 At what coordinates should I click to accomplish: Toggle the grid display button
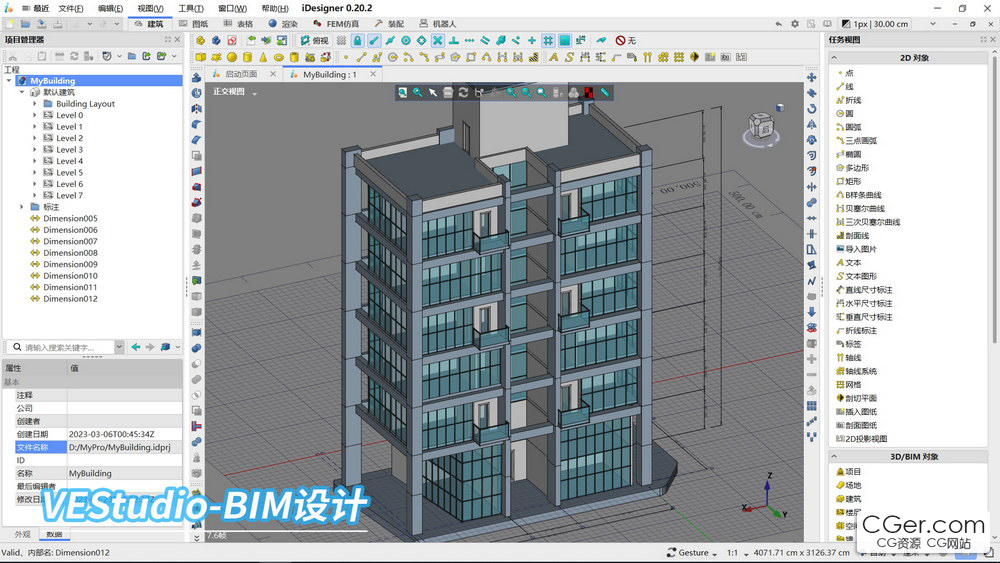[x=342, y=40]
